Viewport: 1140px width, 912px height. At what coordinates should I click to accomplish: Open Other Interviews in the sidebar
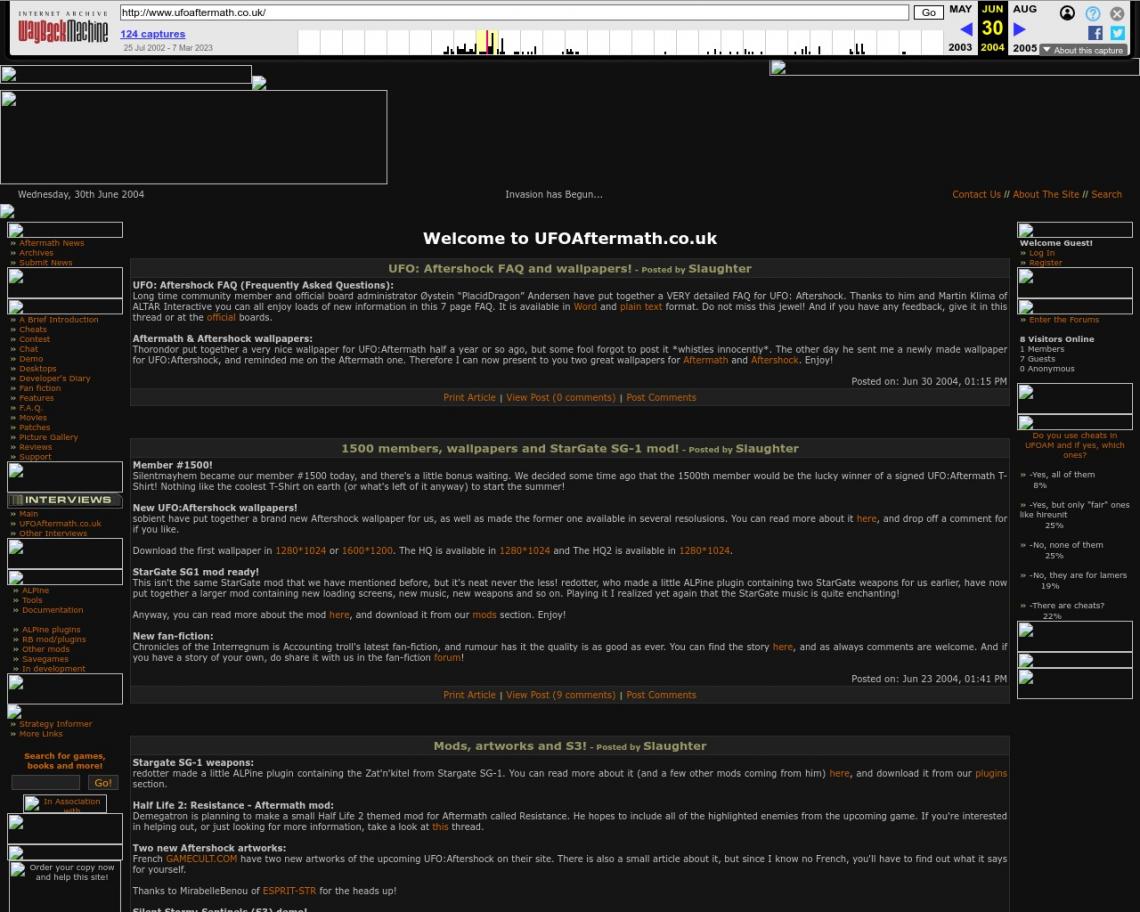point(53,533)
